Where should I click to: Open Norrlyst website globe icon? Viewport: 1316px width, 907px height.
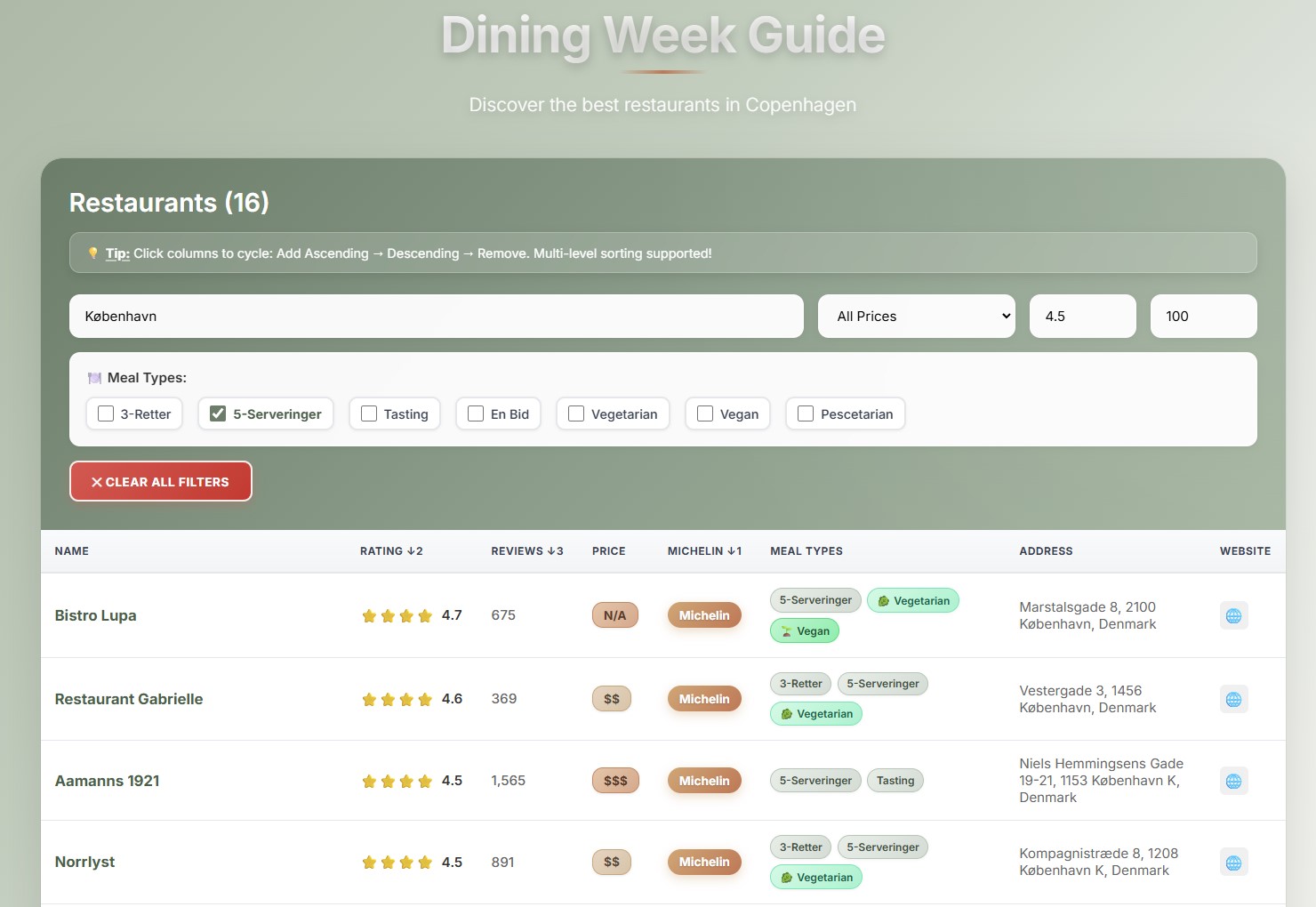[1233, 862]
